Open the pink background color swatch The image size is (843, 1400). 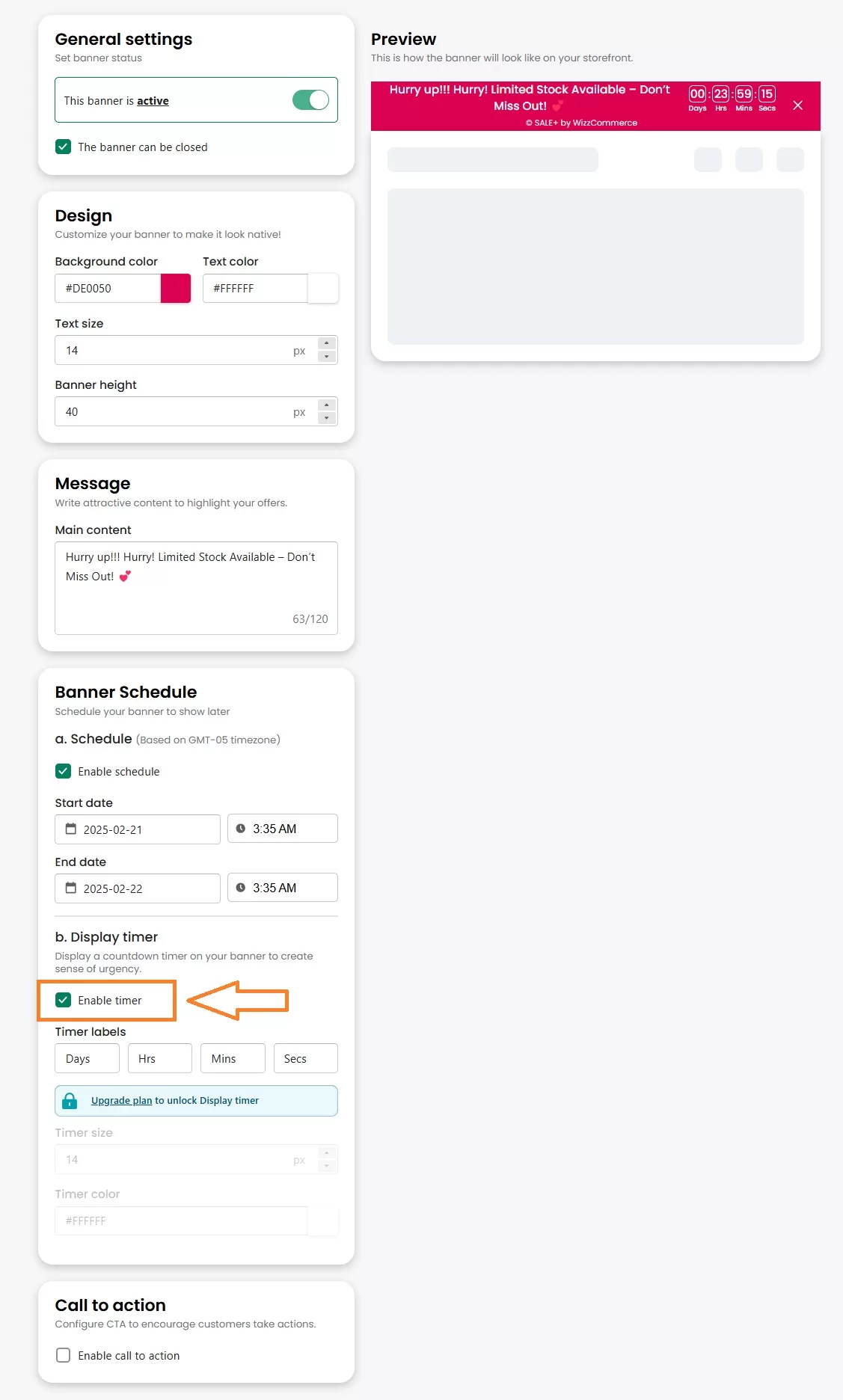click(176, 289)
